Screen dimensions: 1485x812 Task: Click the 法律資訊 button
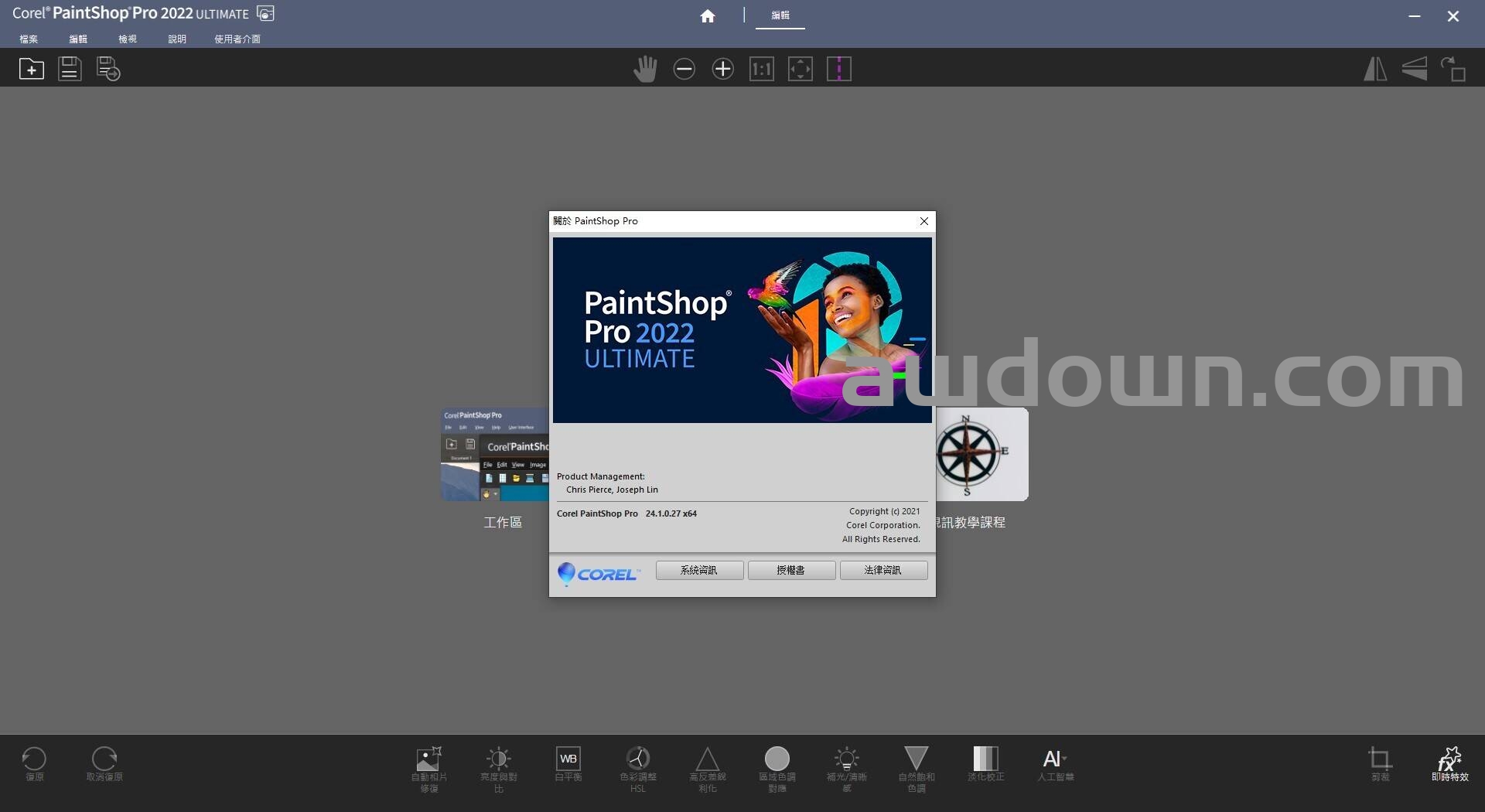pos(883,570)
